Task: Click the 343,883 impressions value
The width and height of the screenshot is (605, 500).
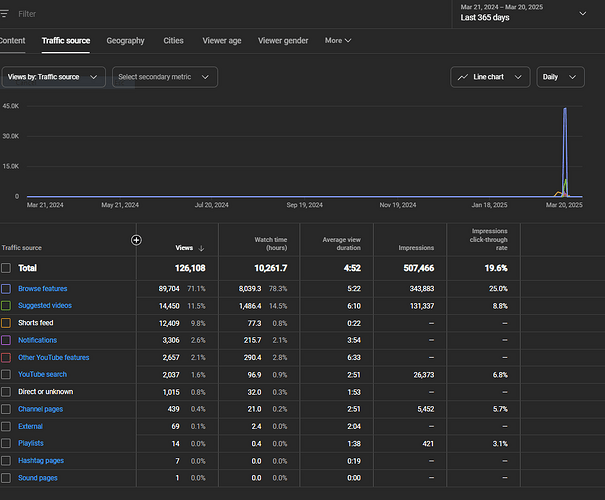Action: [x=422, y=289]
